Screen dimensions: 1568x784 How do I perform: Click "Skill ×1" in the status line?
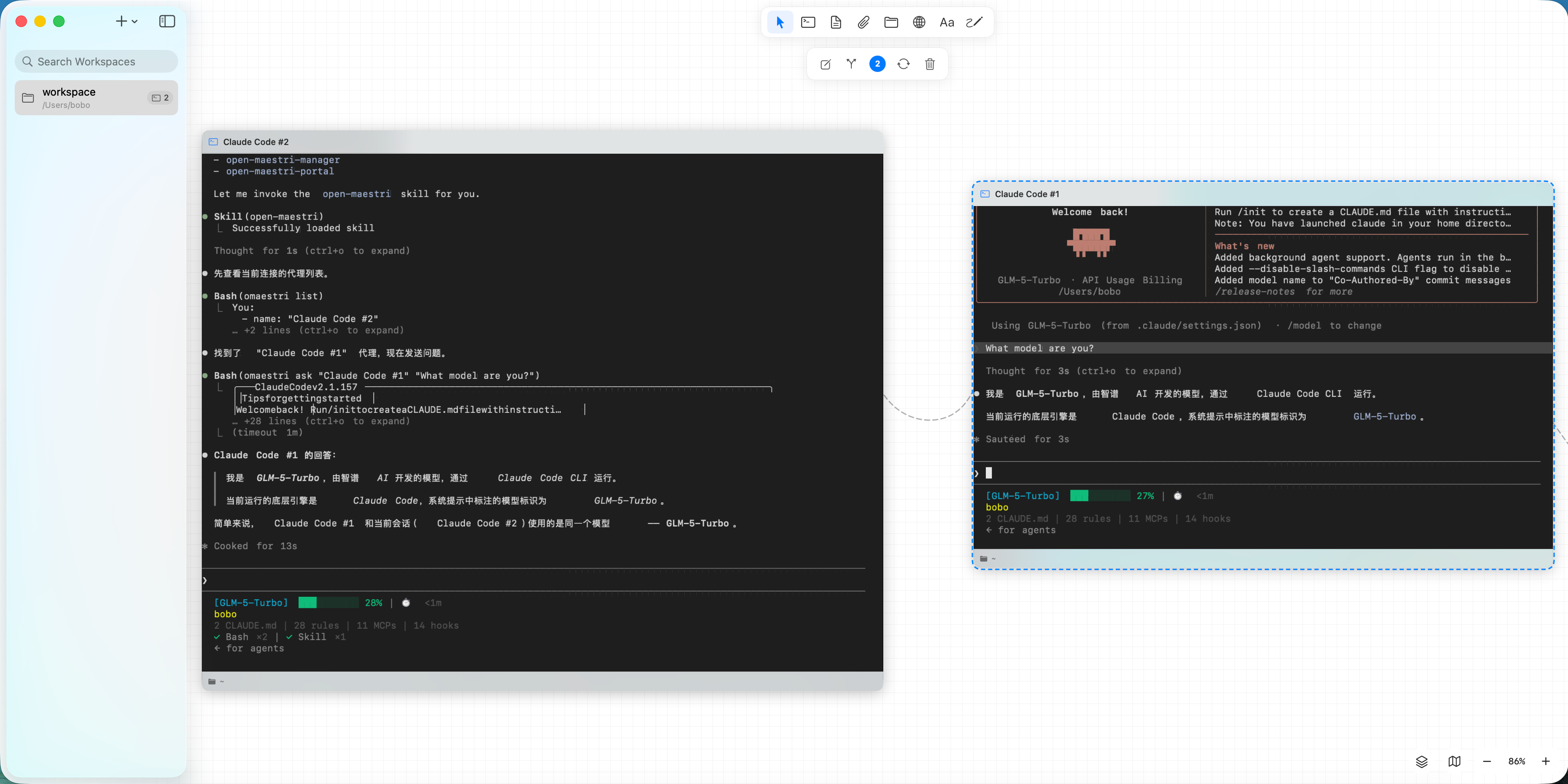(x=316, y=637)
